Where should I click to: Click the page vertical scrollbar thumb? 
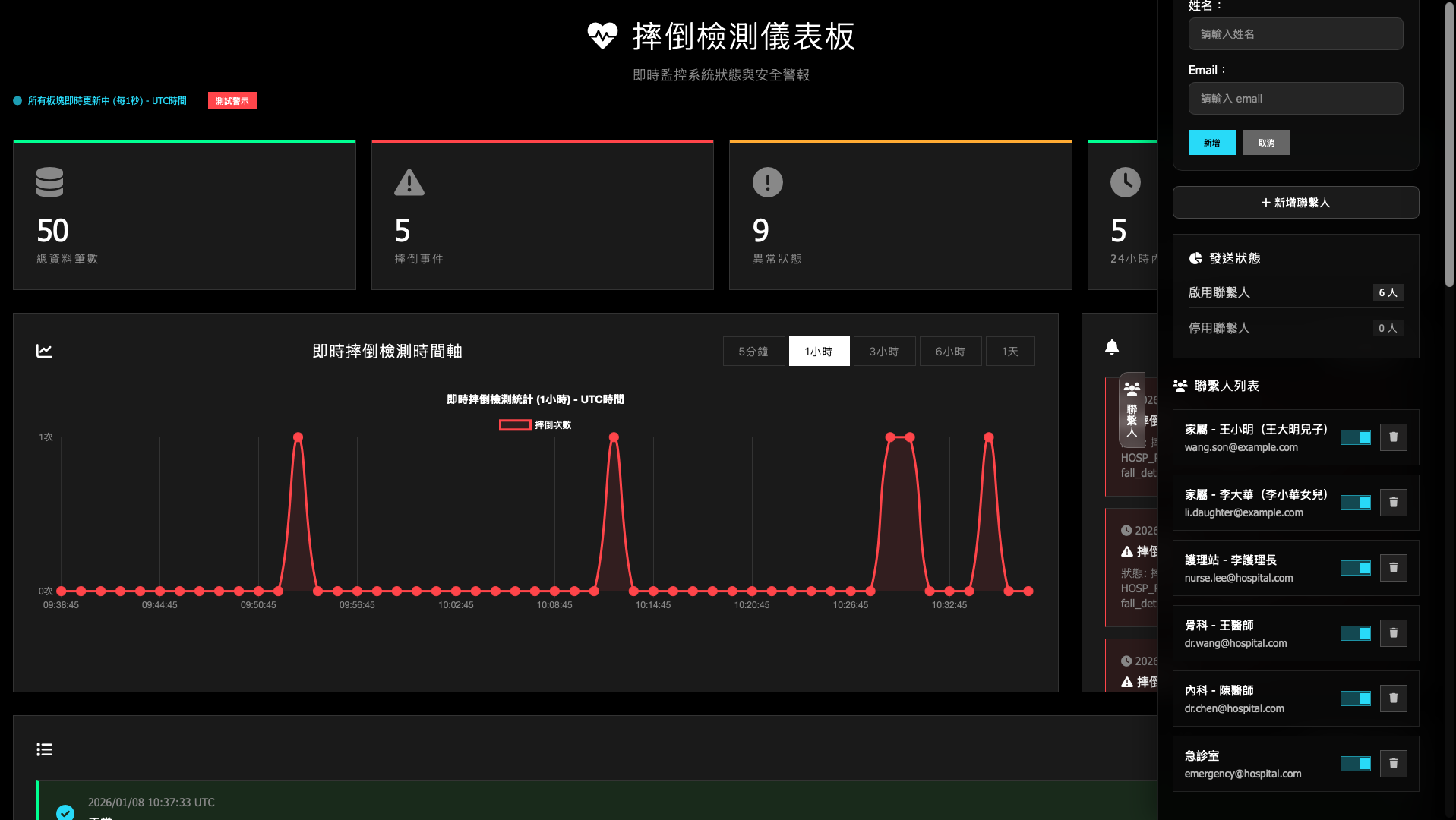coord(1449,144)
